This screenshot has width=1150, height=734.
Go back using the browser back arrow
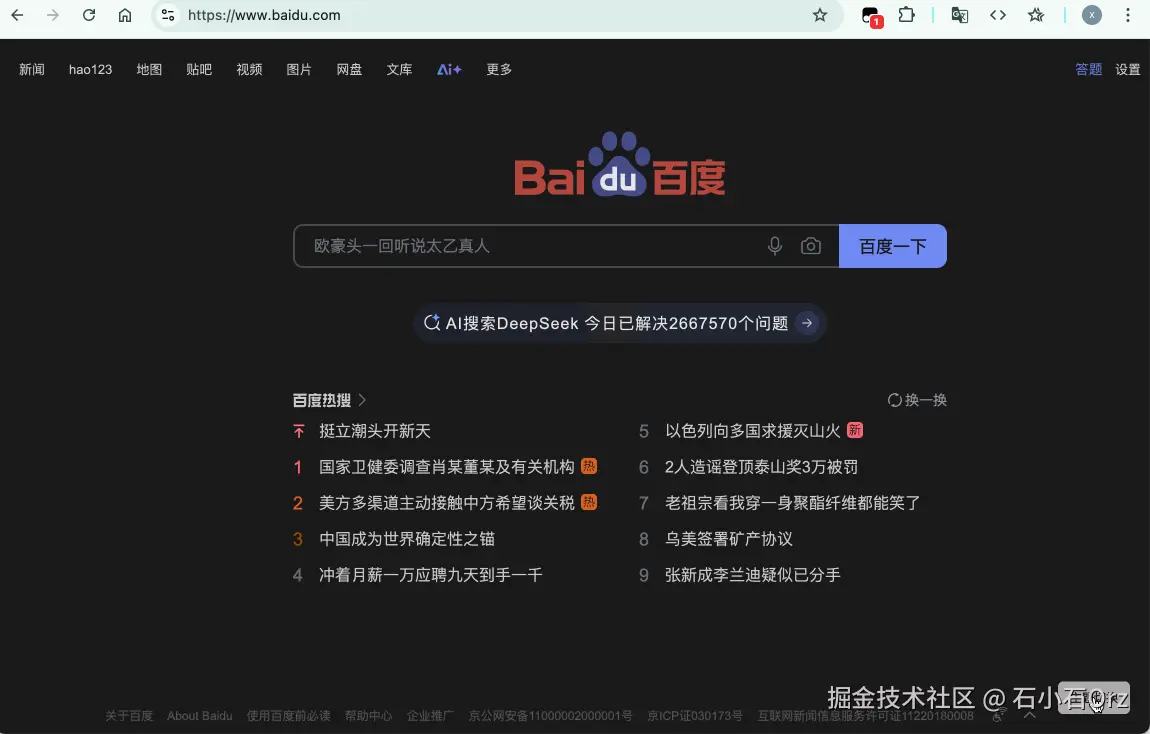point(17,15)
